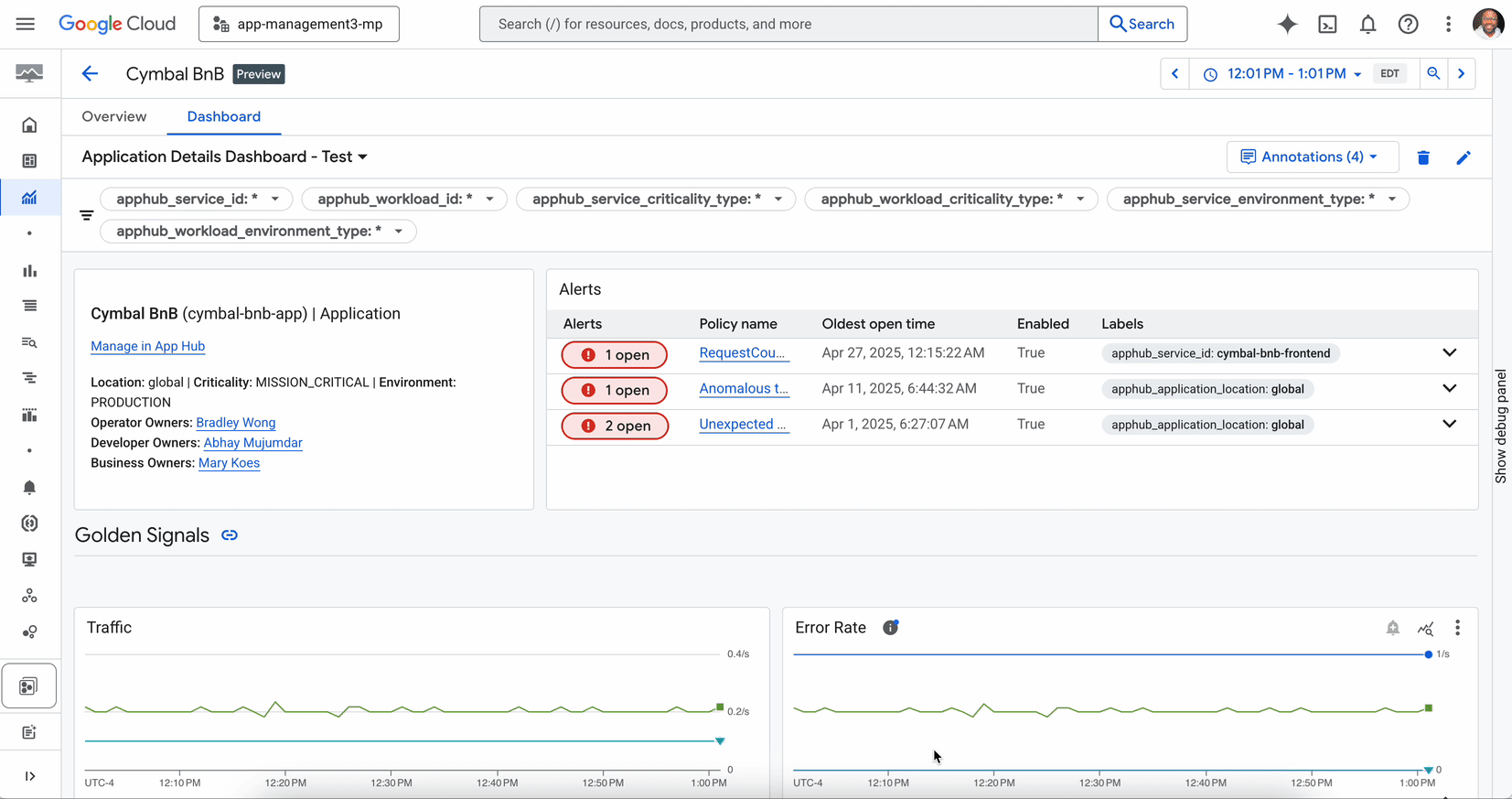Open apphub_service_id filter dropdown
Viewport: 1512px width, 799px height.
click(196, 199)
